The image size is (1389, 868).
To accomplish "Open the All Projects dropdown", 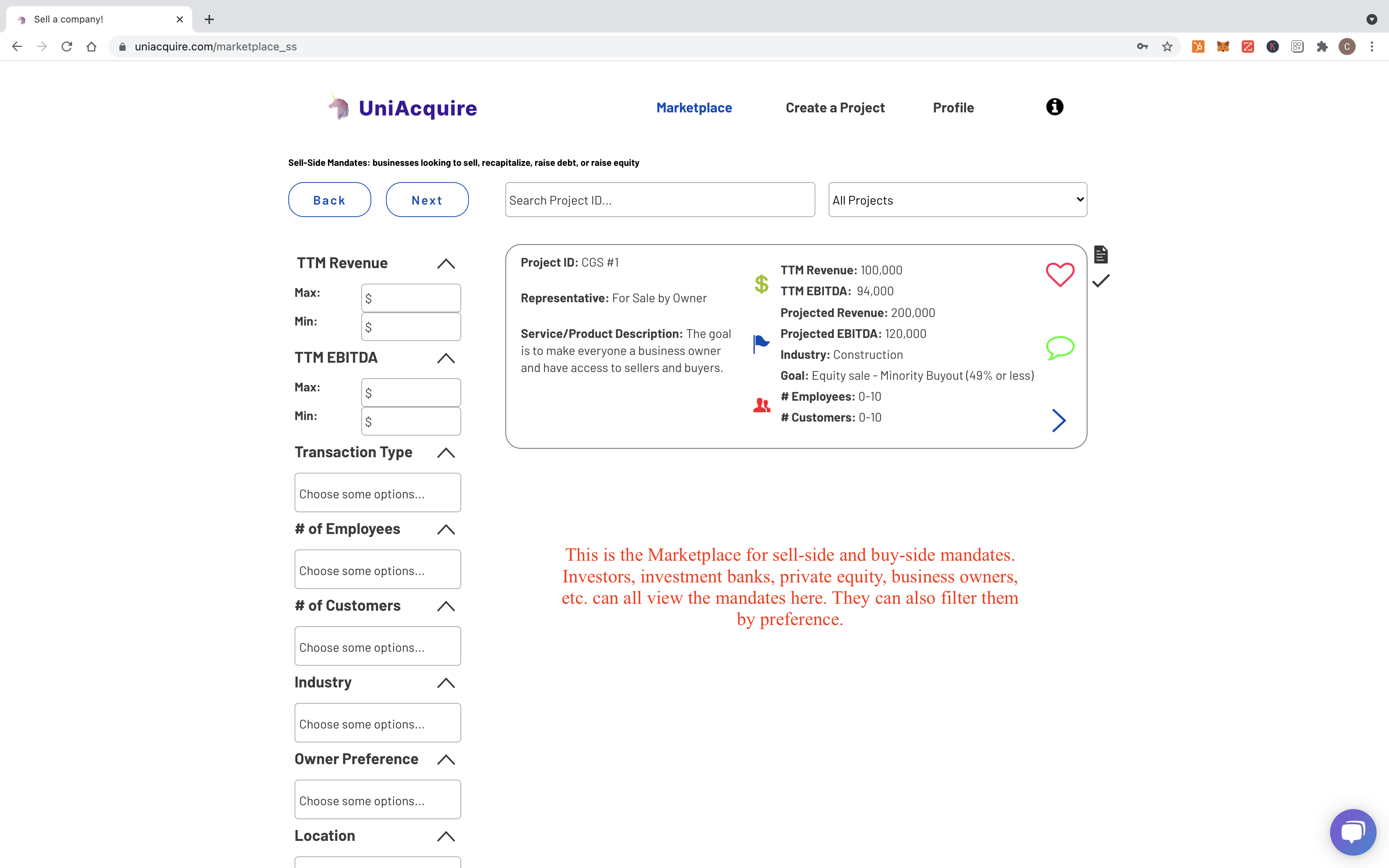I will point(957,200).
